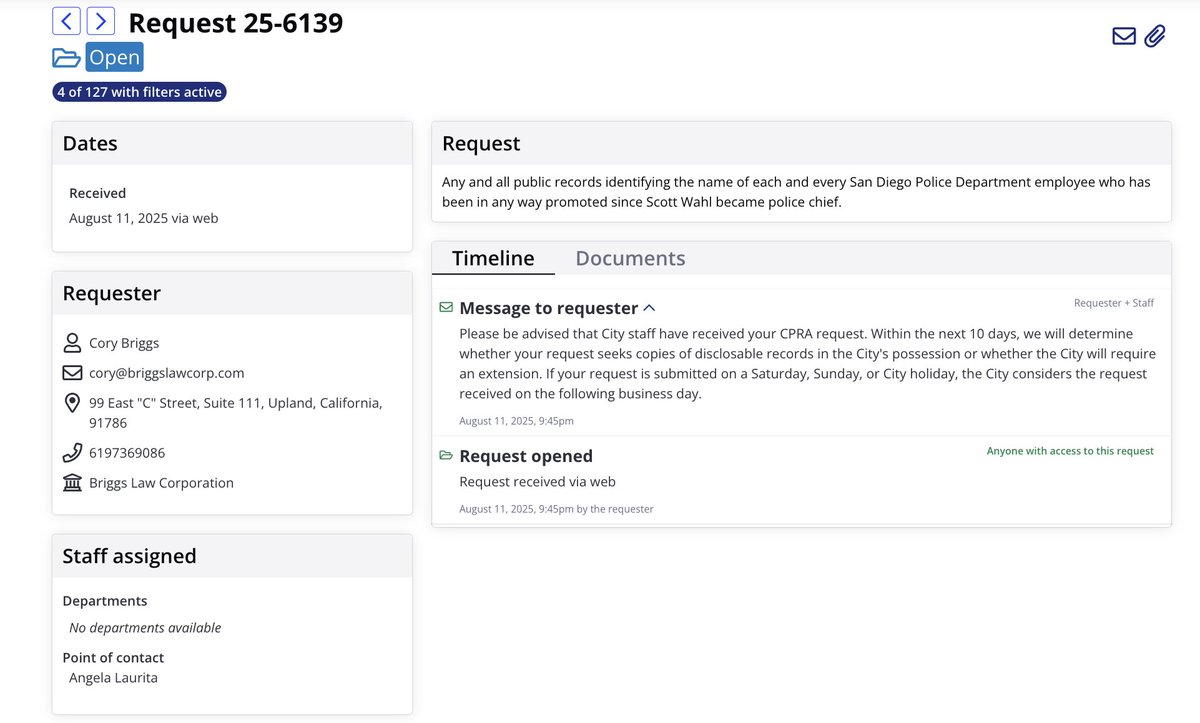Viewport: 1200px width, 723px height.
Task: Click the envelope icon beside cory@briggslawcorp.com
Action: point(72,372)
